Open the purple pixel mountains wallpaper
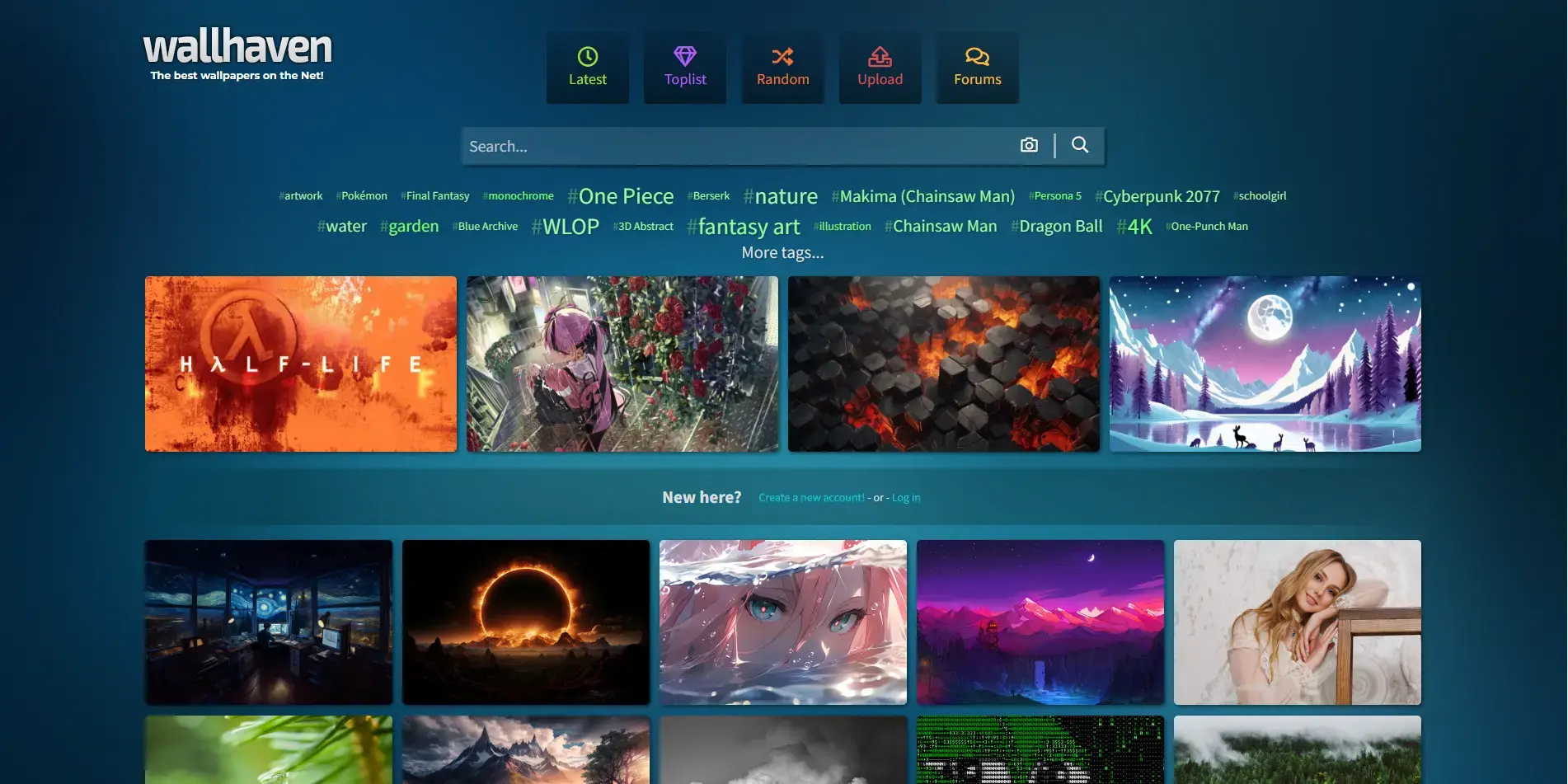This screenshot has height=784, width=1568. click(1040, 622)
